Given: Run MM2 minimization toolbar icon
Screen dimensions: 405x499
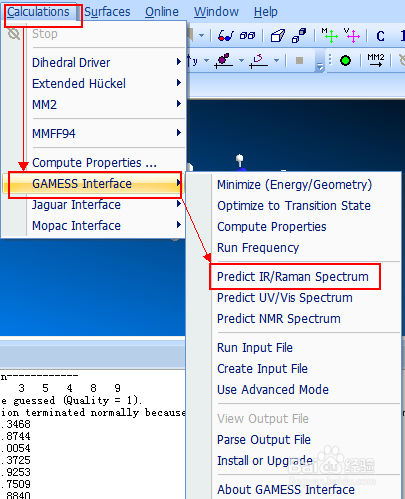Looking at the screenshot, I should point(376,60).
